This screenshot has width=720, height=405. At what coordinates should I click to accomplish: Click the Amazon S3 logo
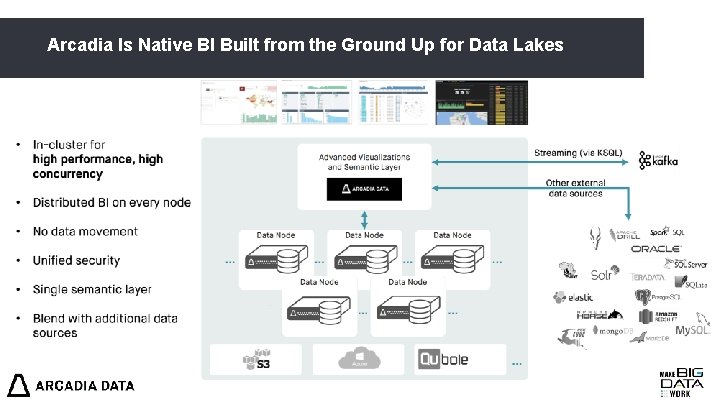[x=256, y=360]
